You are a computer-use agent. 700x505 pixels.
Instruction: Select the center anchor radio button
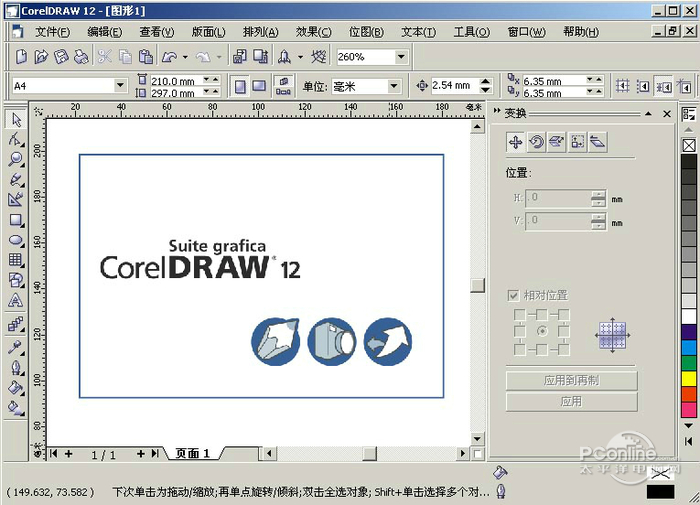click(x=542, y=331)
